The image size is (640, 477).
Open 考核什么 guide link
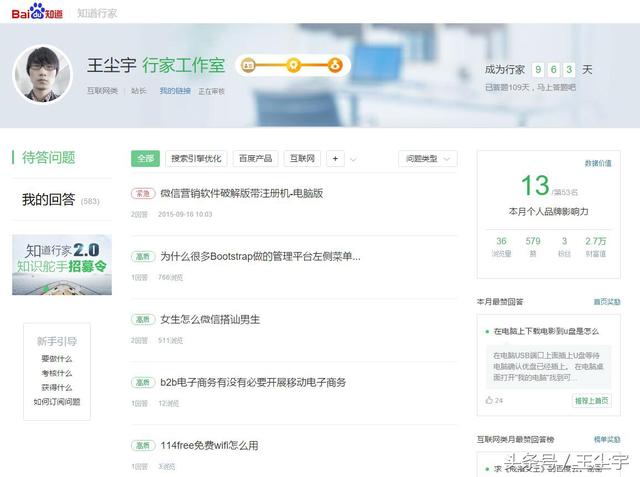tap(57, 373)
